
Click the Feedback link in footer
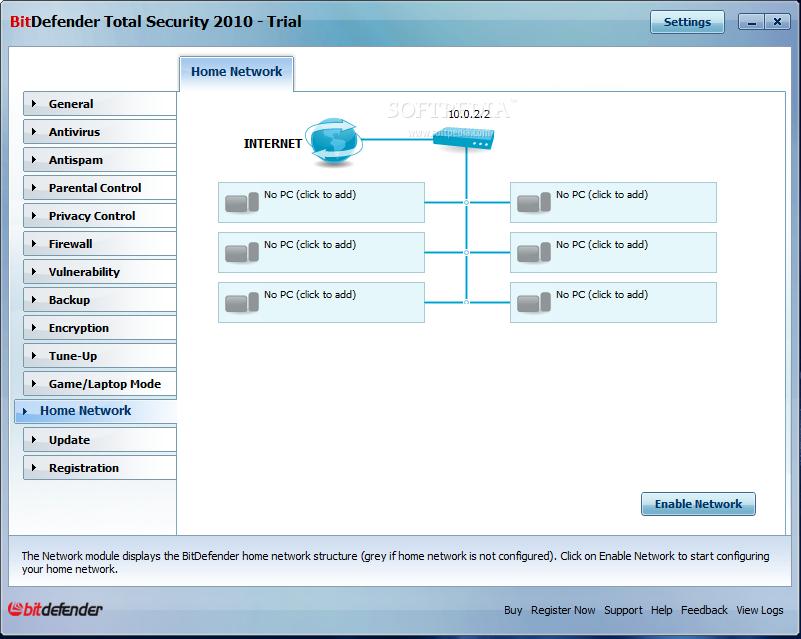(704, 610)
